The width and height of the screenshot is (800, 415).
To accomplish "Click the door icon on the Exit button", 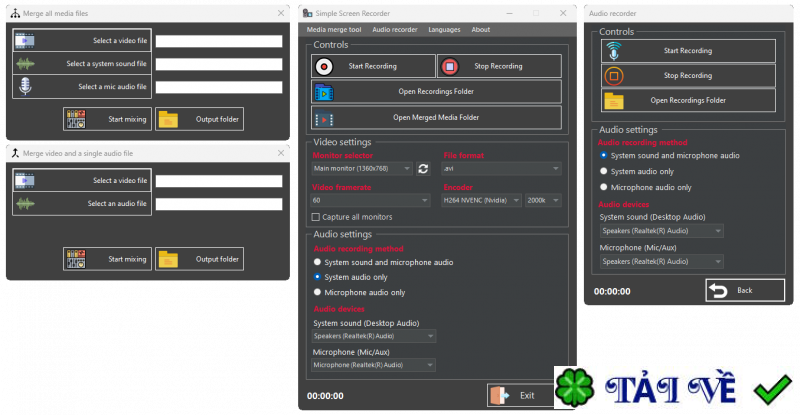I will click(x=500, y=395).
